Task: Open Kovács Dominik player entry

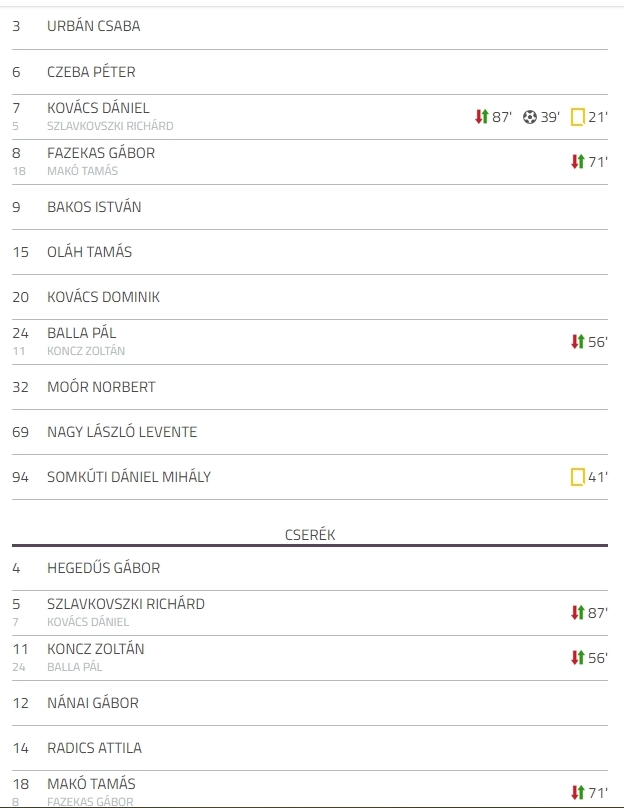Action: tap(103, 297)
